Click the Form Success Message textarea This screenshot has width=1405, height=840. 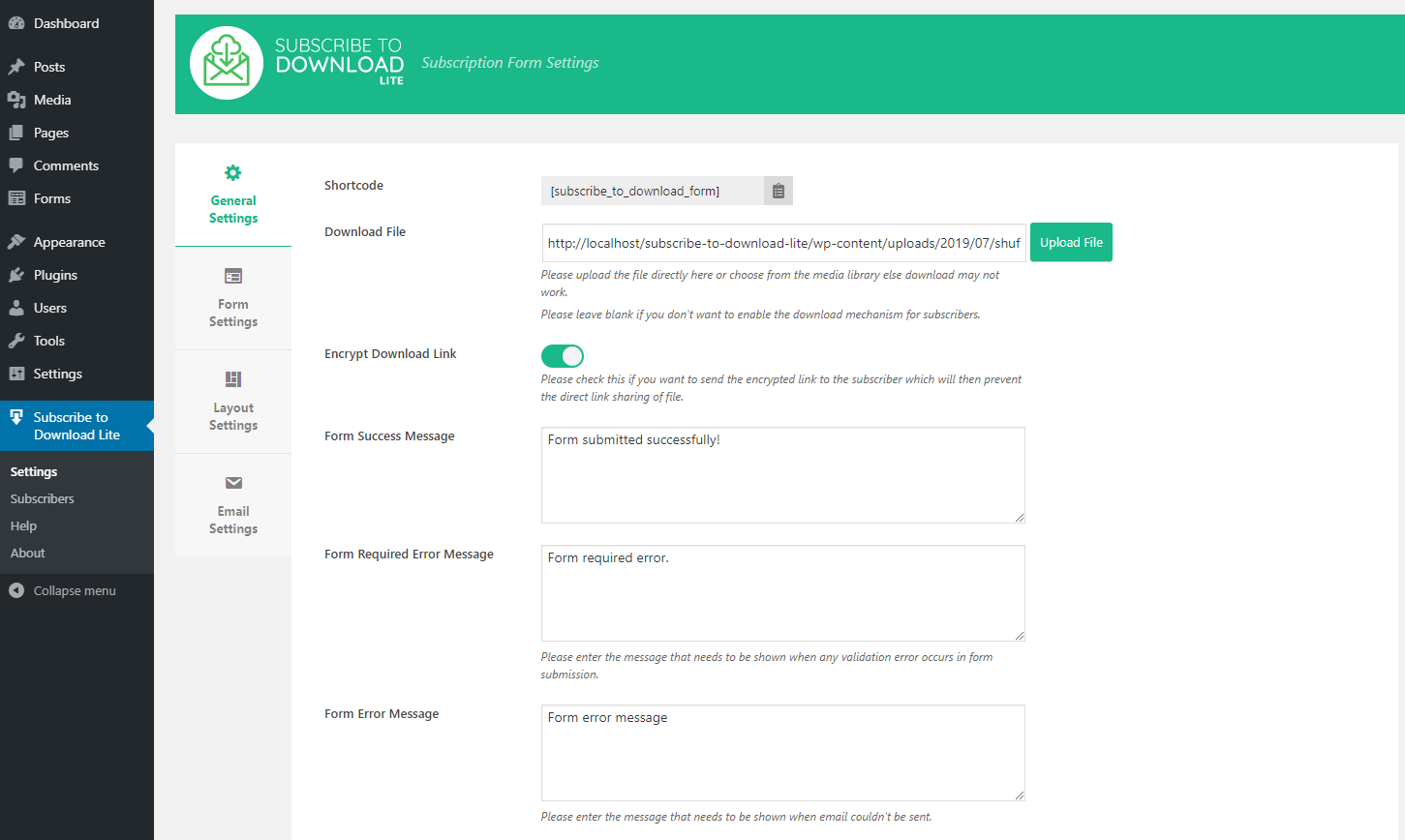click(783, 475)
